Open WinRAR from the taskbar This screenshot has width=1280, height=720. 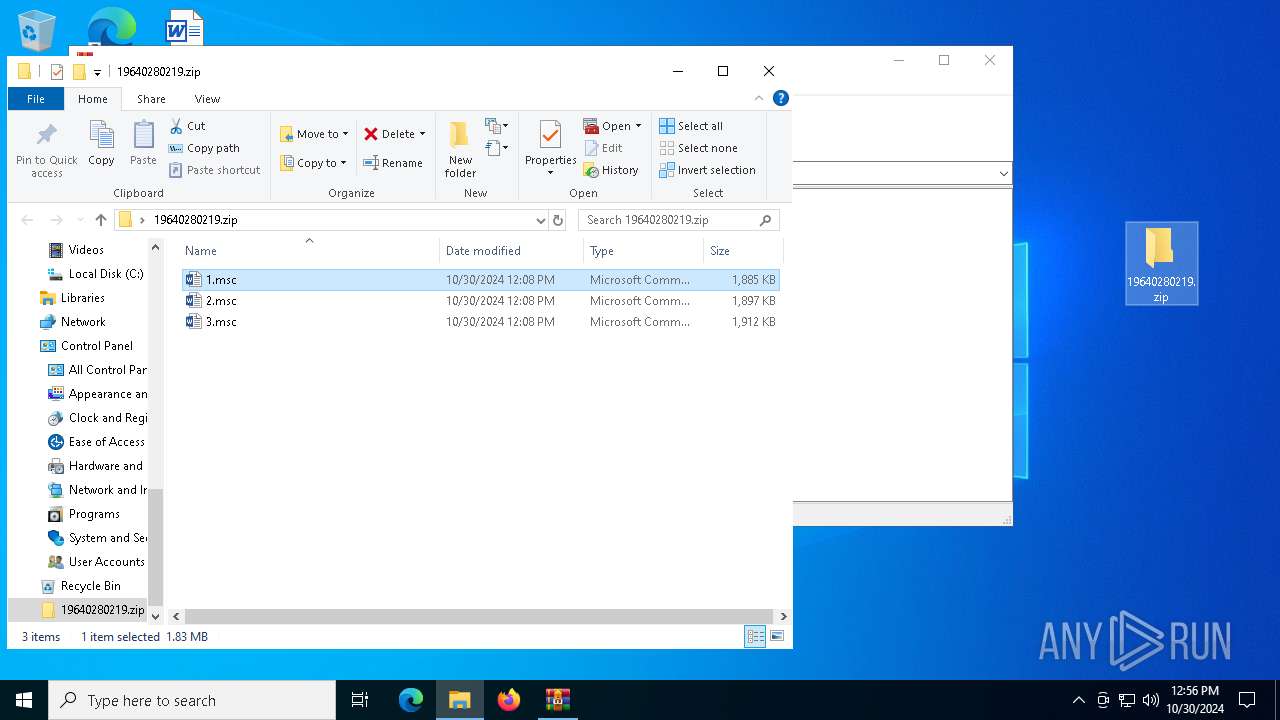click(557, 700)
